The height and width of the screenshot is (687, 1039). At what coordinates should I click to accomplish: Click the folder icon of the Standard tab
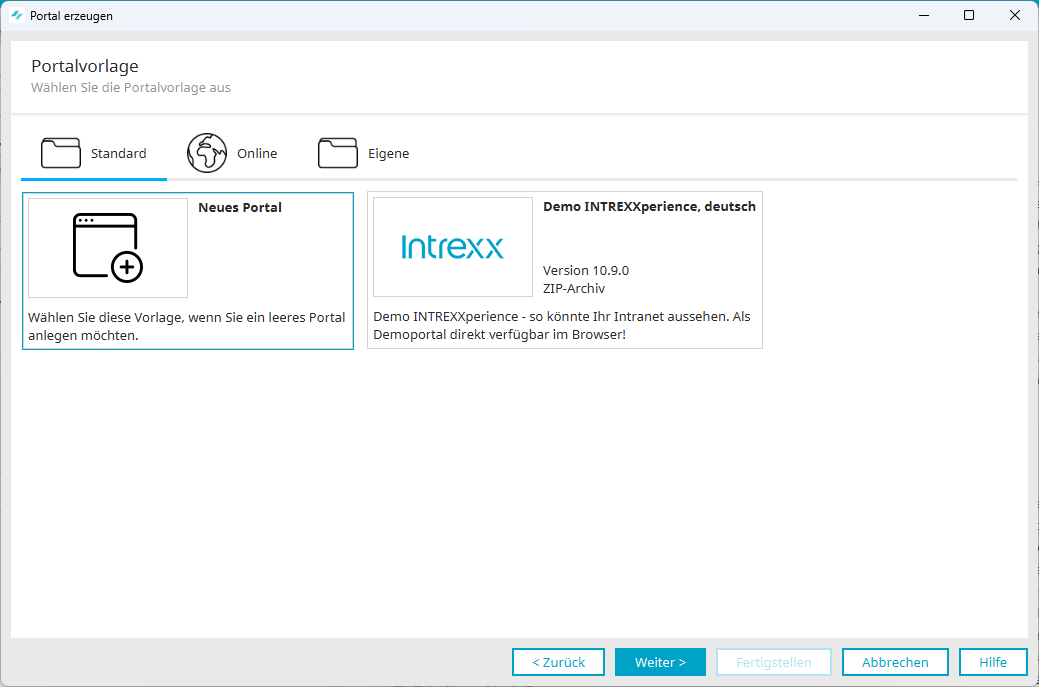click(x=61, y=153)
